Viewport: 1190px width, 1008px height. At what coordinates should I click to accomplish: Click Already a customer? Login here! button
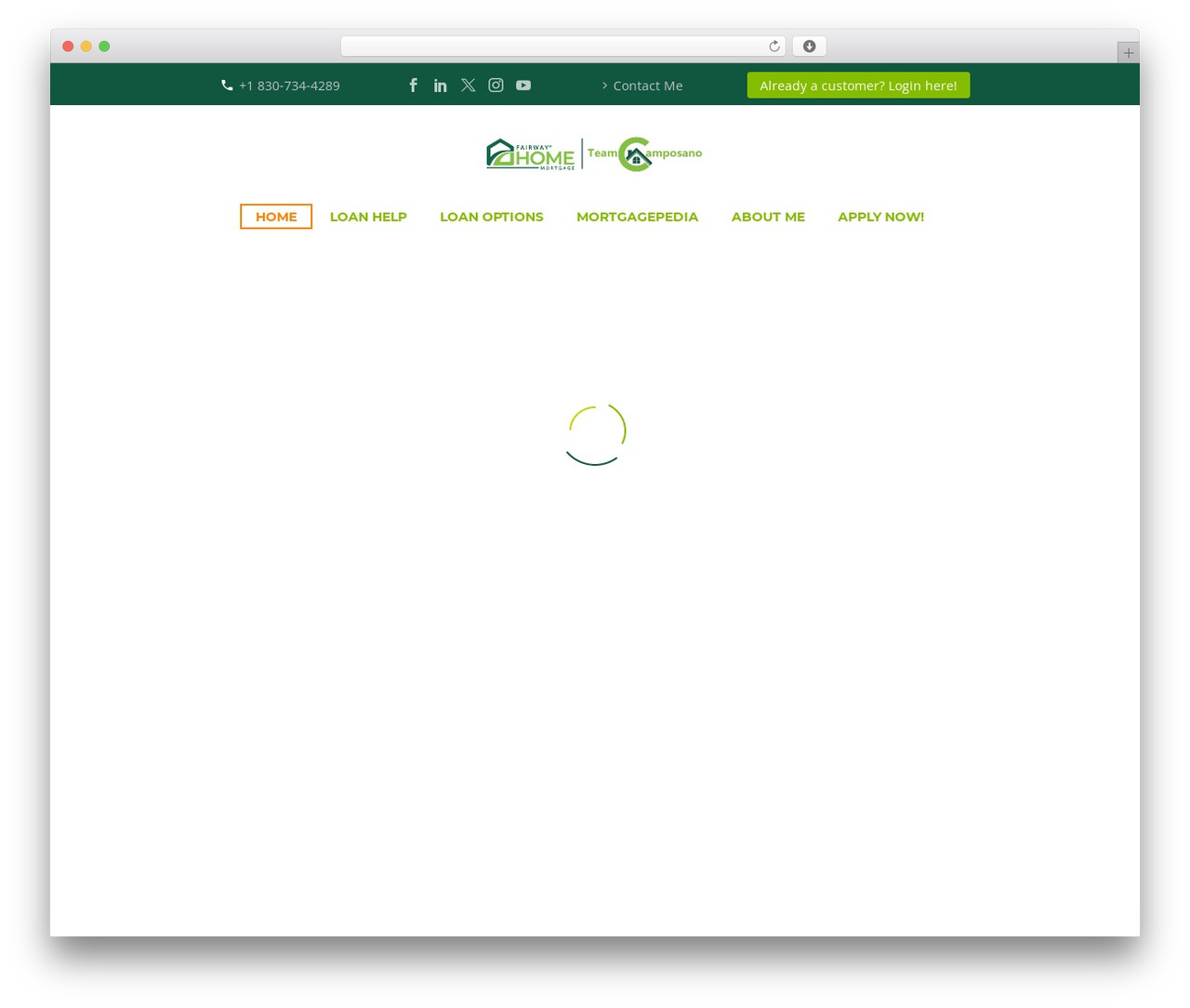coord(858,86)
